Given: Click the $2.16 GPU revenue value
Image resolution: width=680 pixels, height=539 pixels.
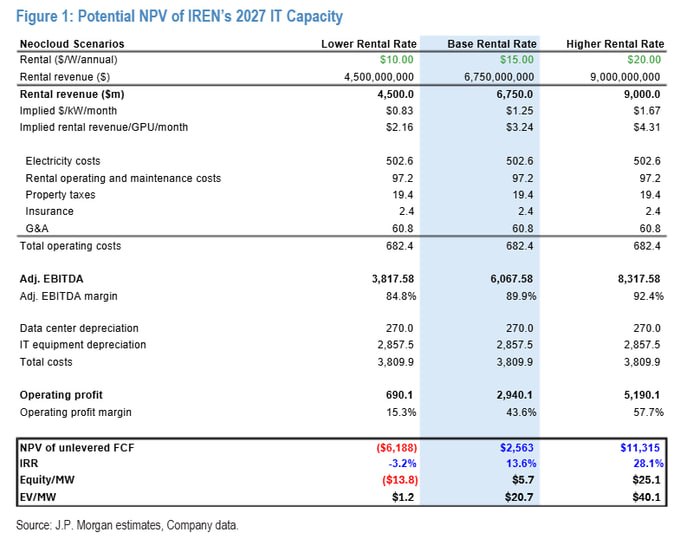Looking at the screenshot, I should click(x=399, y=127).
